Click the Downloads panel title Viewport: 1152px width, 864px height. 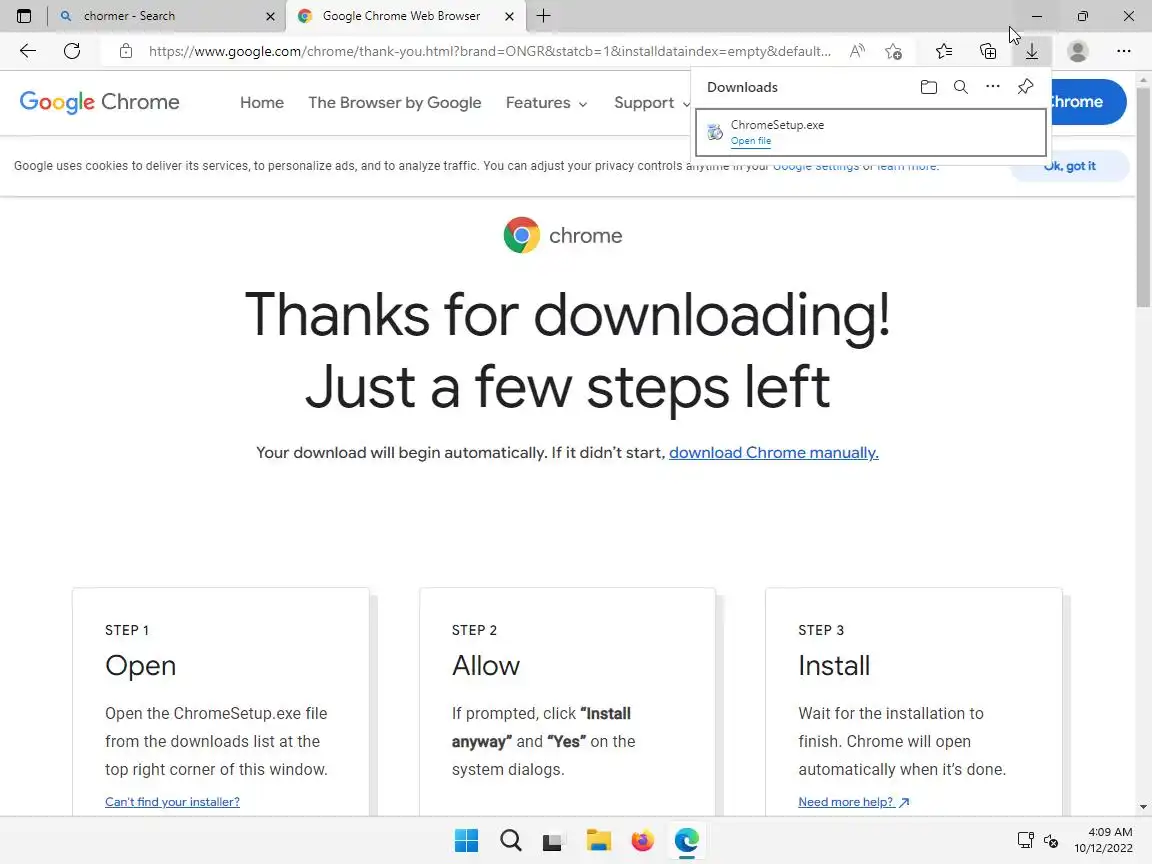[x=742, y=87]
